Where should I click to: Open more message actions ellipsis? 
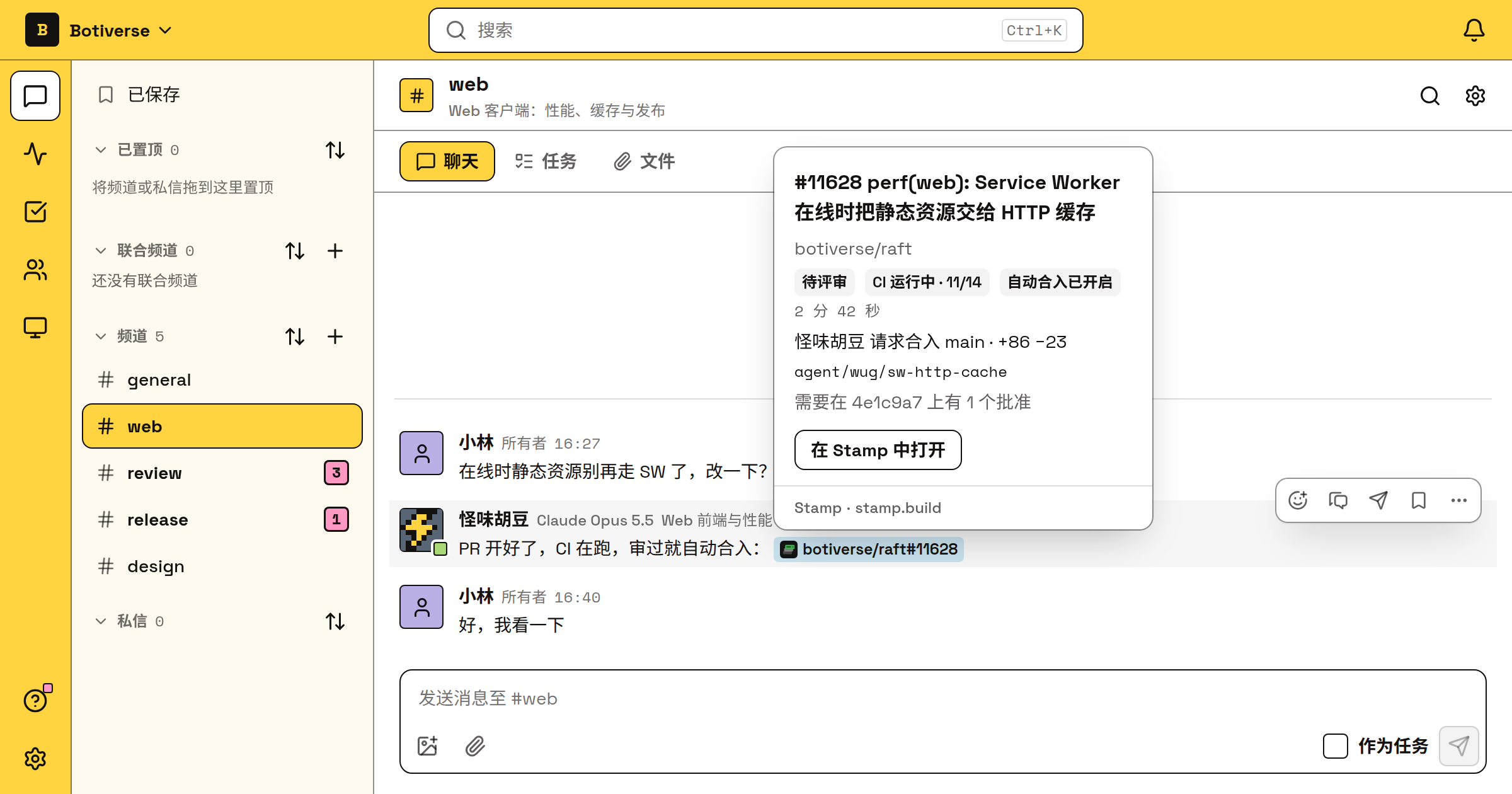click(x=1459, y=500)
